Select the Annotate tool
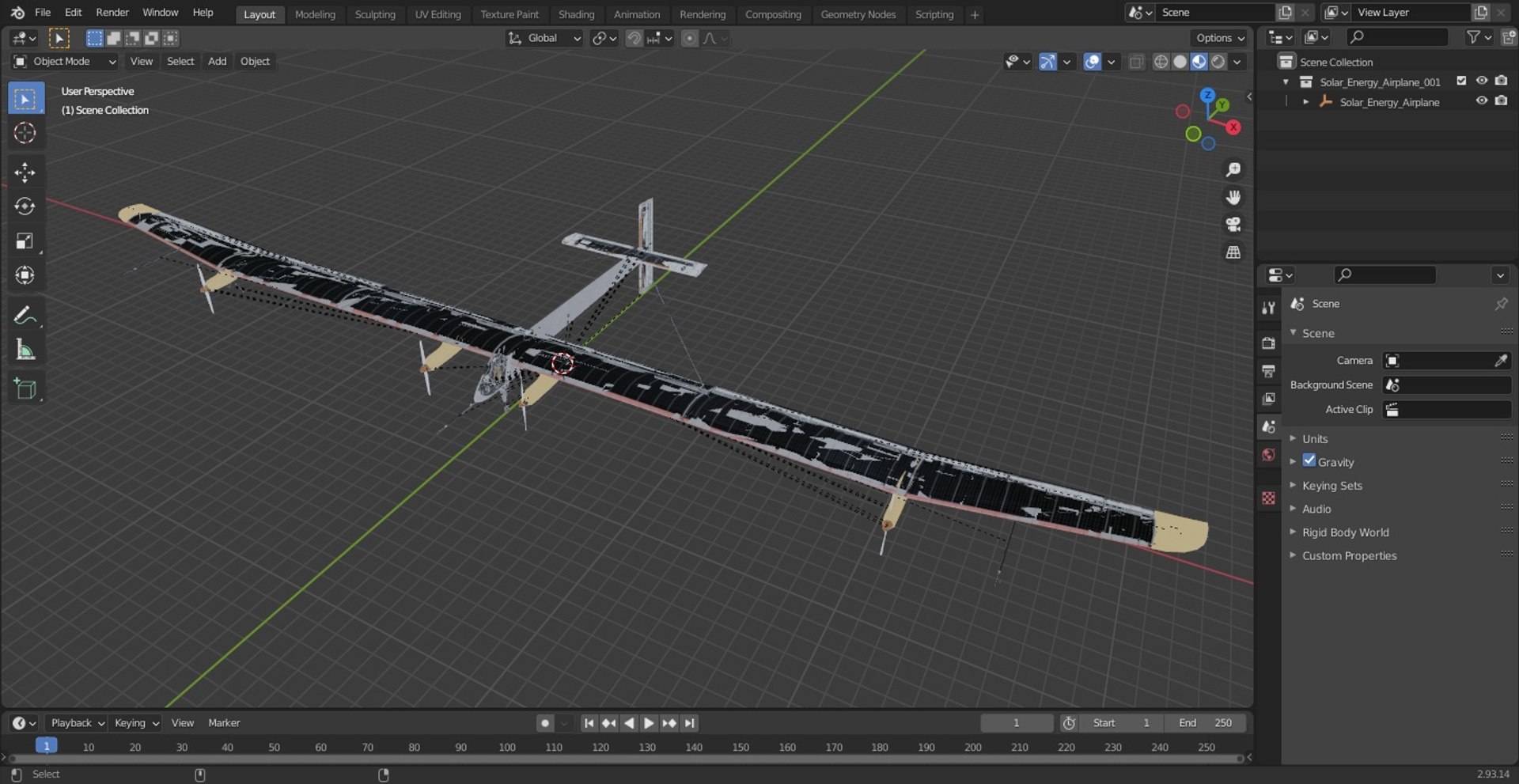Screen dimensions: 1519x784 [x=25, y=315]
